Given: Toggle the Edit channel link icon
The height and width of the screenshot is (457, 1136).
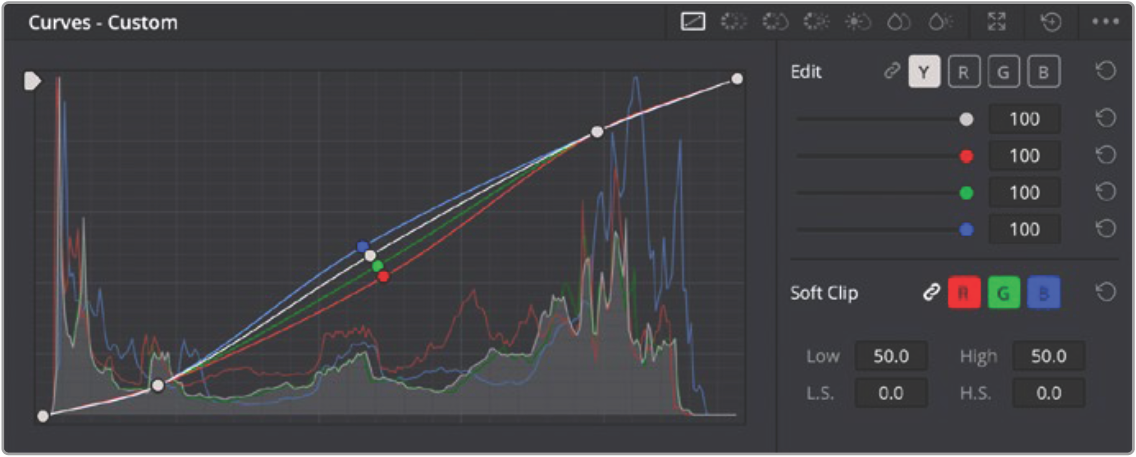Looking at the screenshot, I should pyautogui.click(x=892, y=73).
